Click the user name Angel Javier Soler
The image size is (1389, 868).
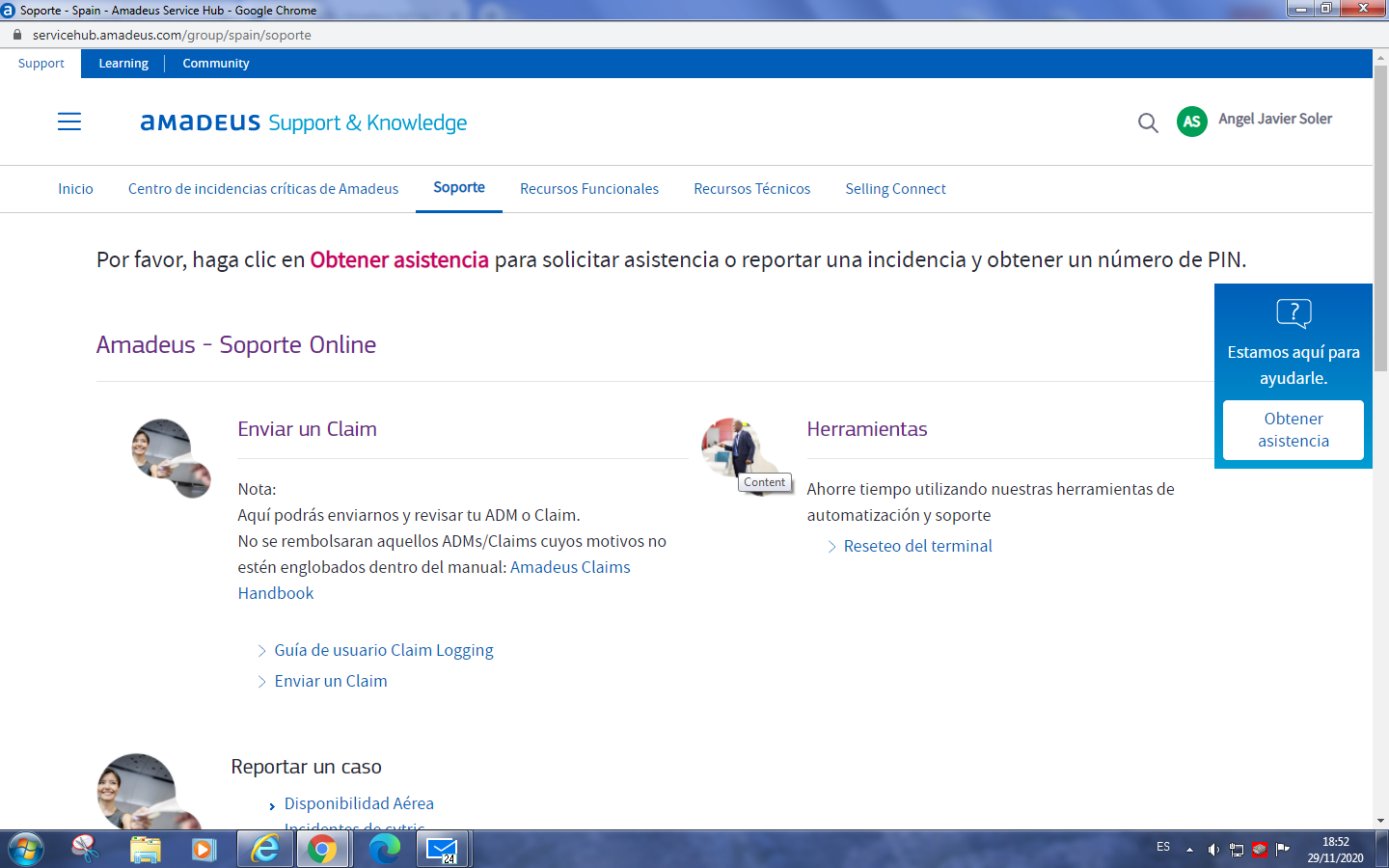pyautogui.click(x=1275, y=119)
